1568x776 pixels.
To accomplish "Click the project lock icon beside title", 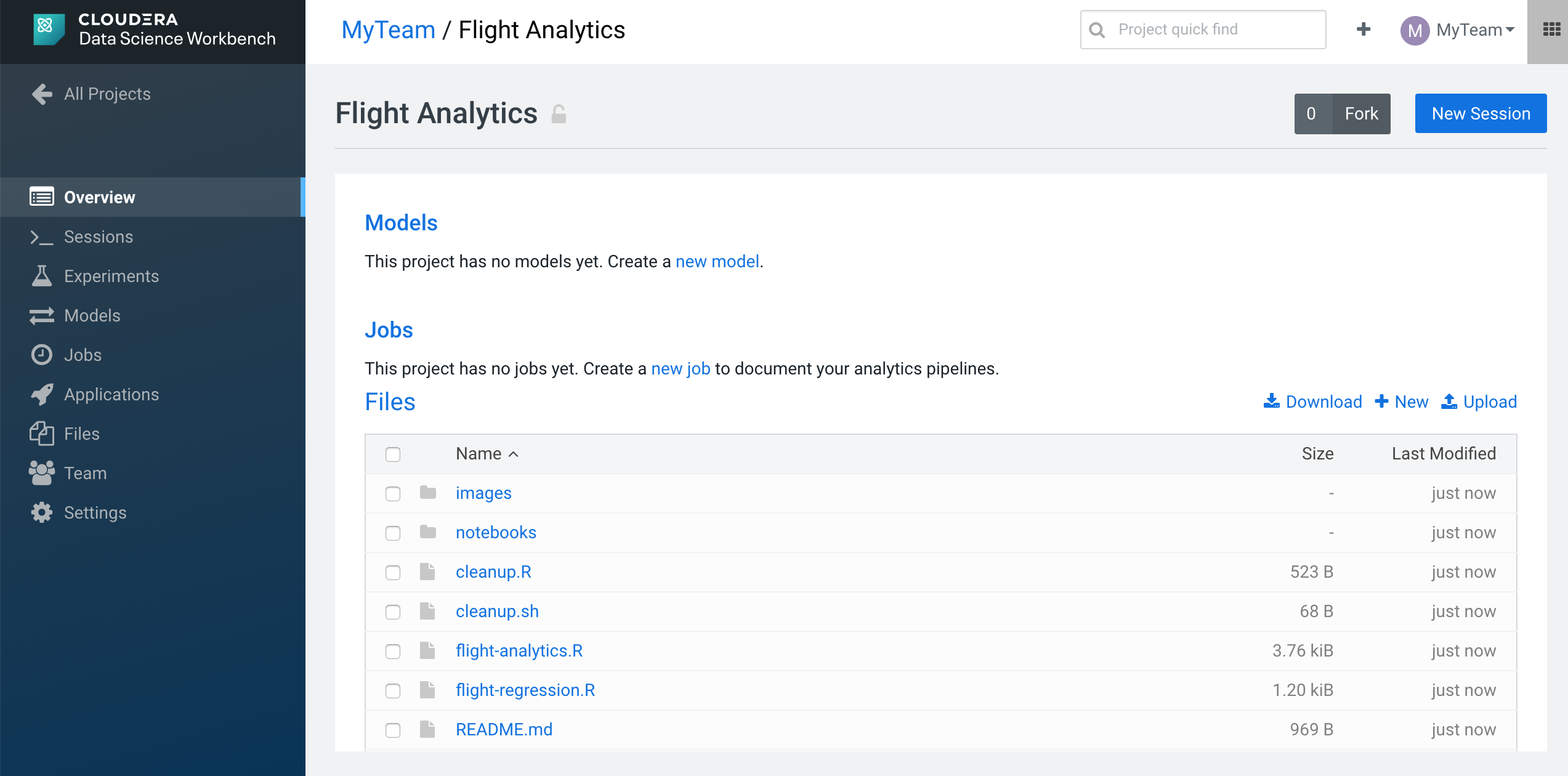I will (559, 114).
